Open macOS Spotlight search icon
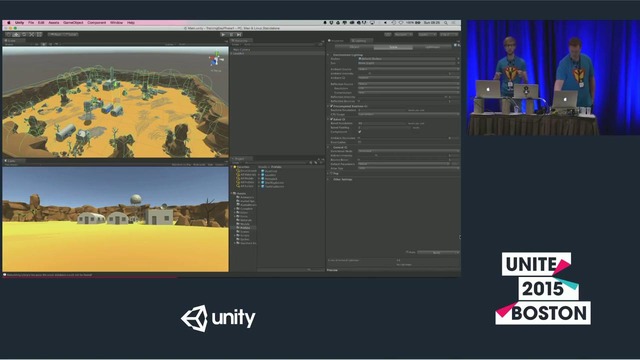640x360 pixels. click(446, 23)
